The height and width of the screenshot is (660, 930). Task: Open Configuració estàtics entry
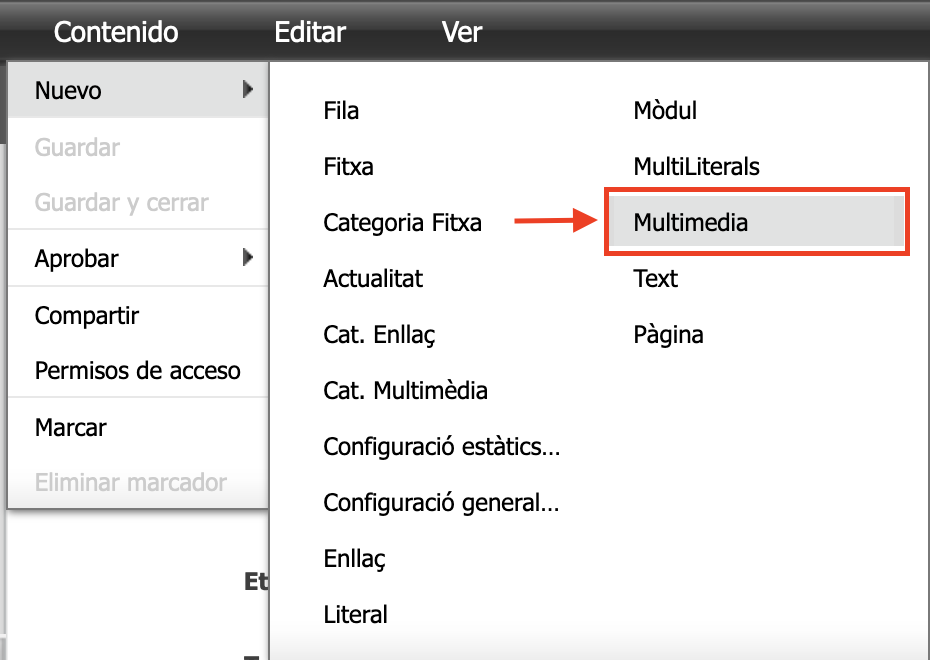point(441,446)
